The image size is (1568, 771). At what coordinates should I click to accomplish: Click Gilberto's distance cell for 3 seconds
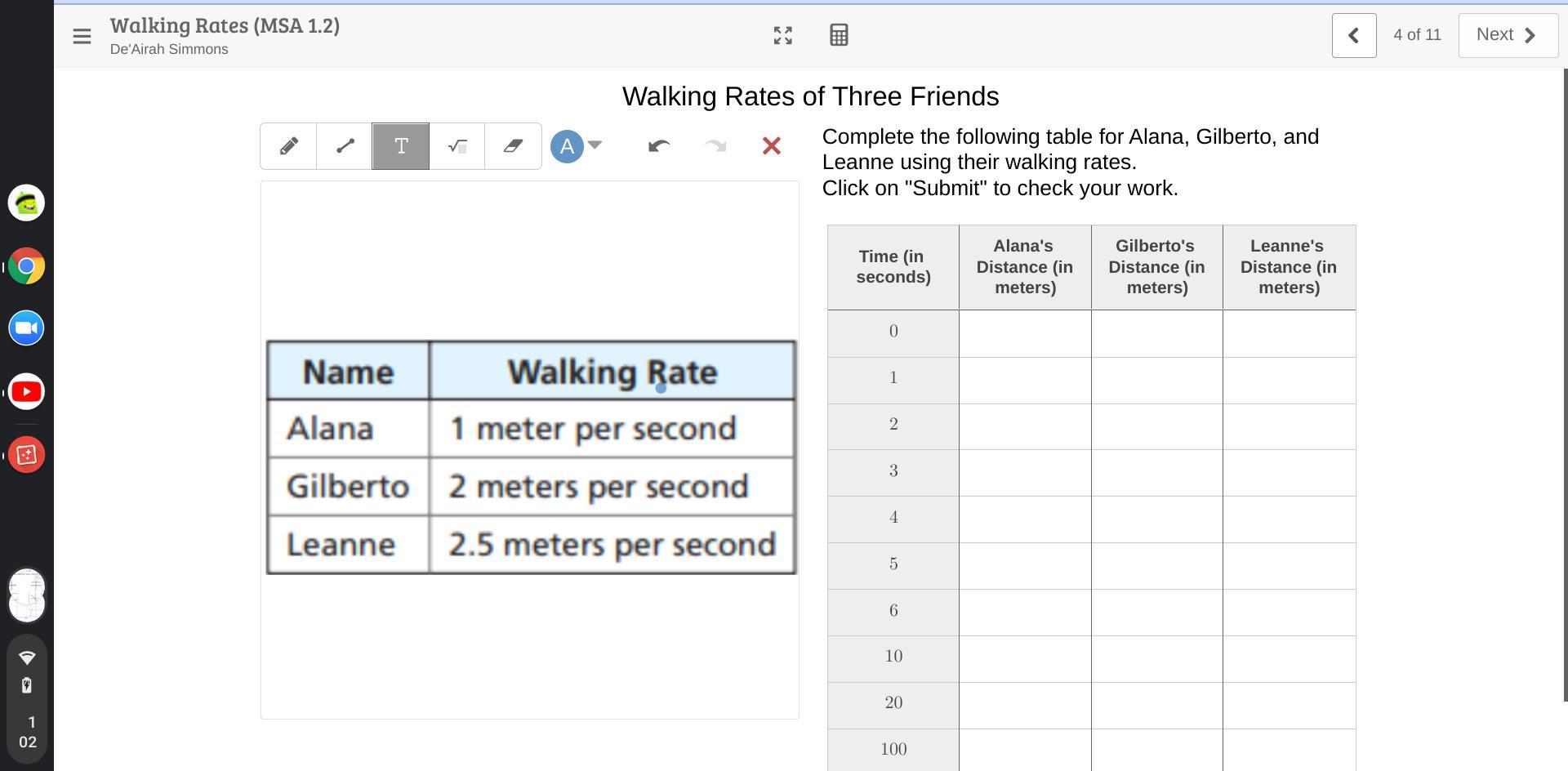[x=1156, y=472]
